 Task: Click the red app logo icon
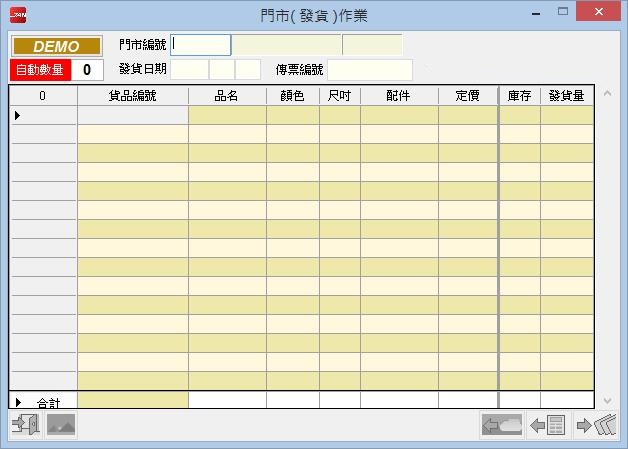18,15
